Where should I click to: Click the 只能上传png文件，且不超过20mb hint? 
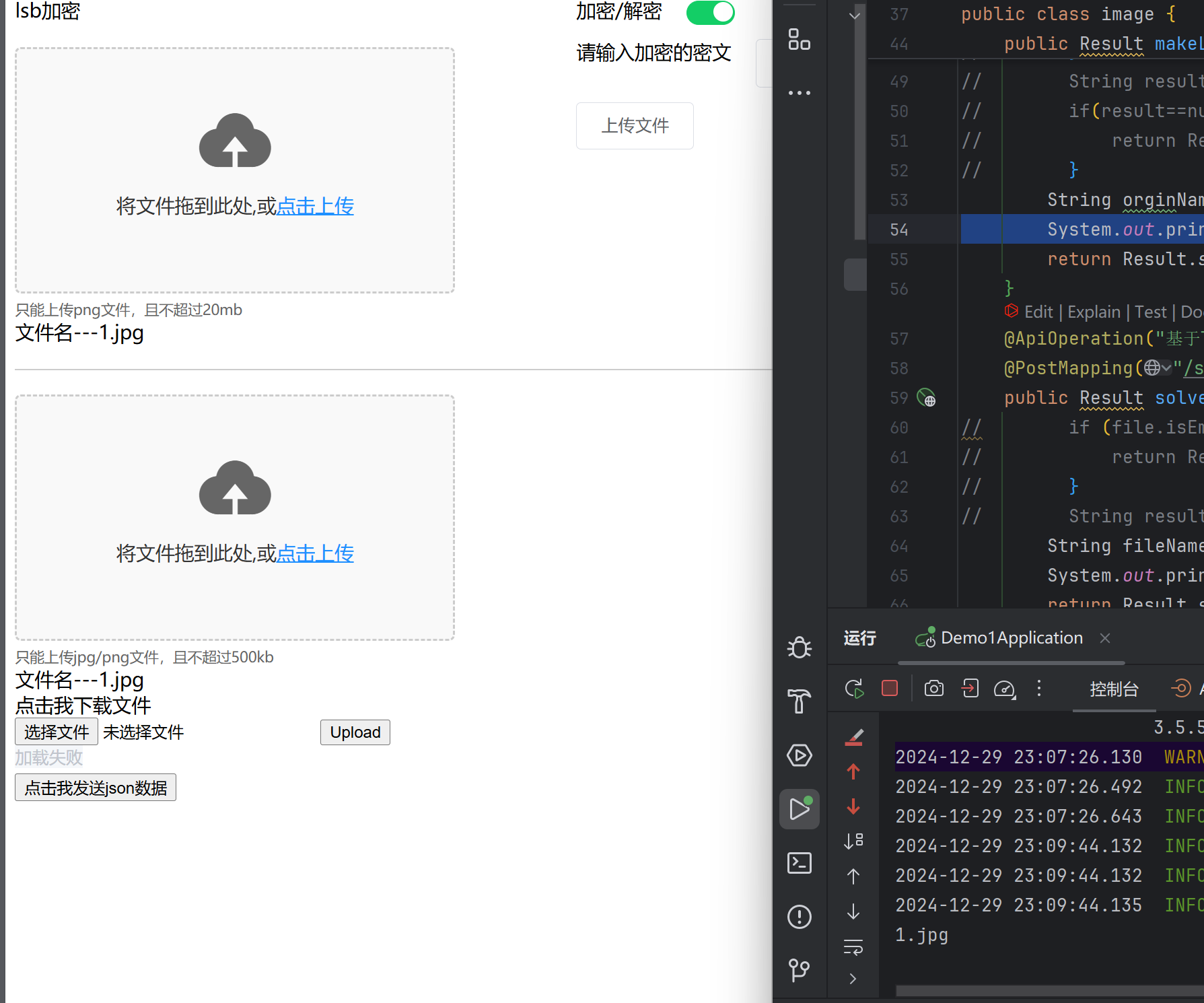[129, 310]
